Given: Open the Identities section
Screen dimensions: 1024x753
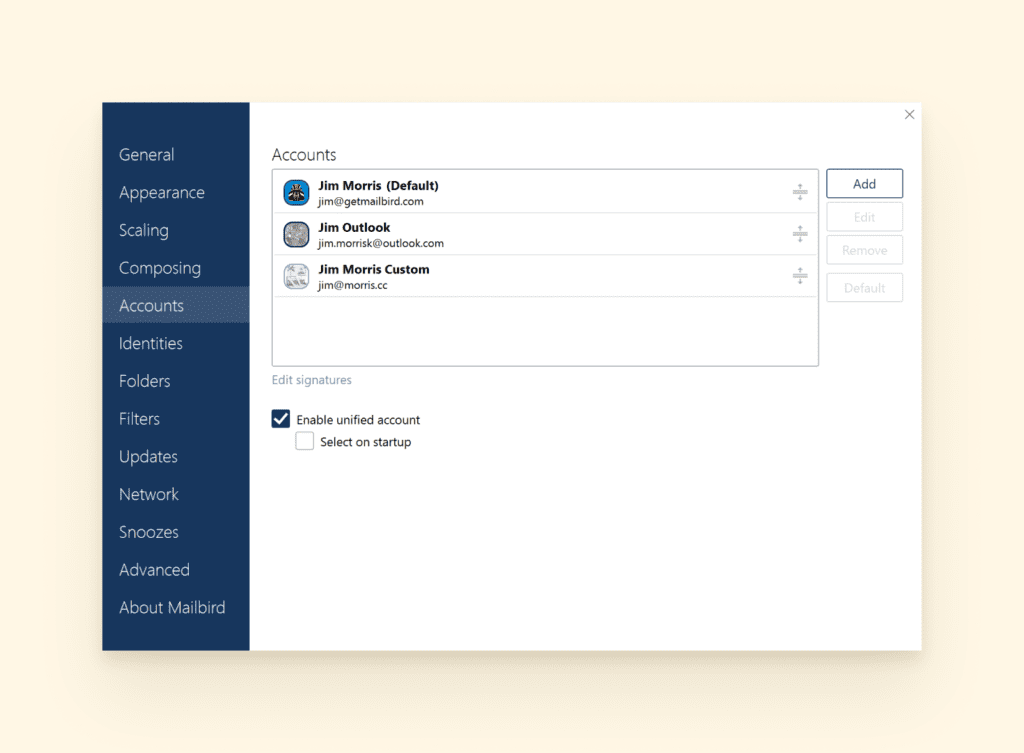Looking at the screenshot, I should (x=151, y=344).
